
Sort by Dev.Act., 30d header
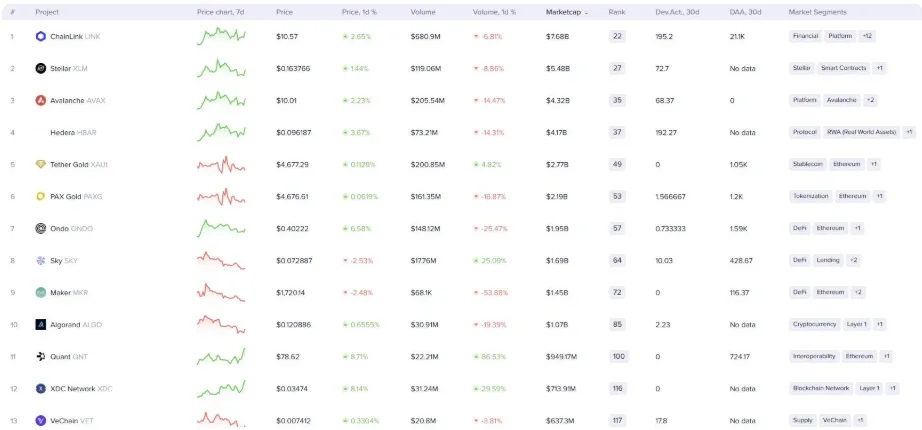point(677,12)
